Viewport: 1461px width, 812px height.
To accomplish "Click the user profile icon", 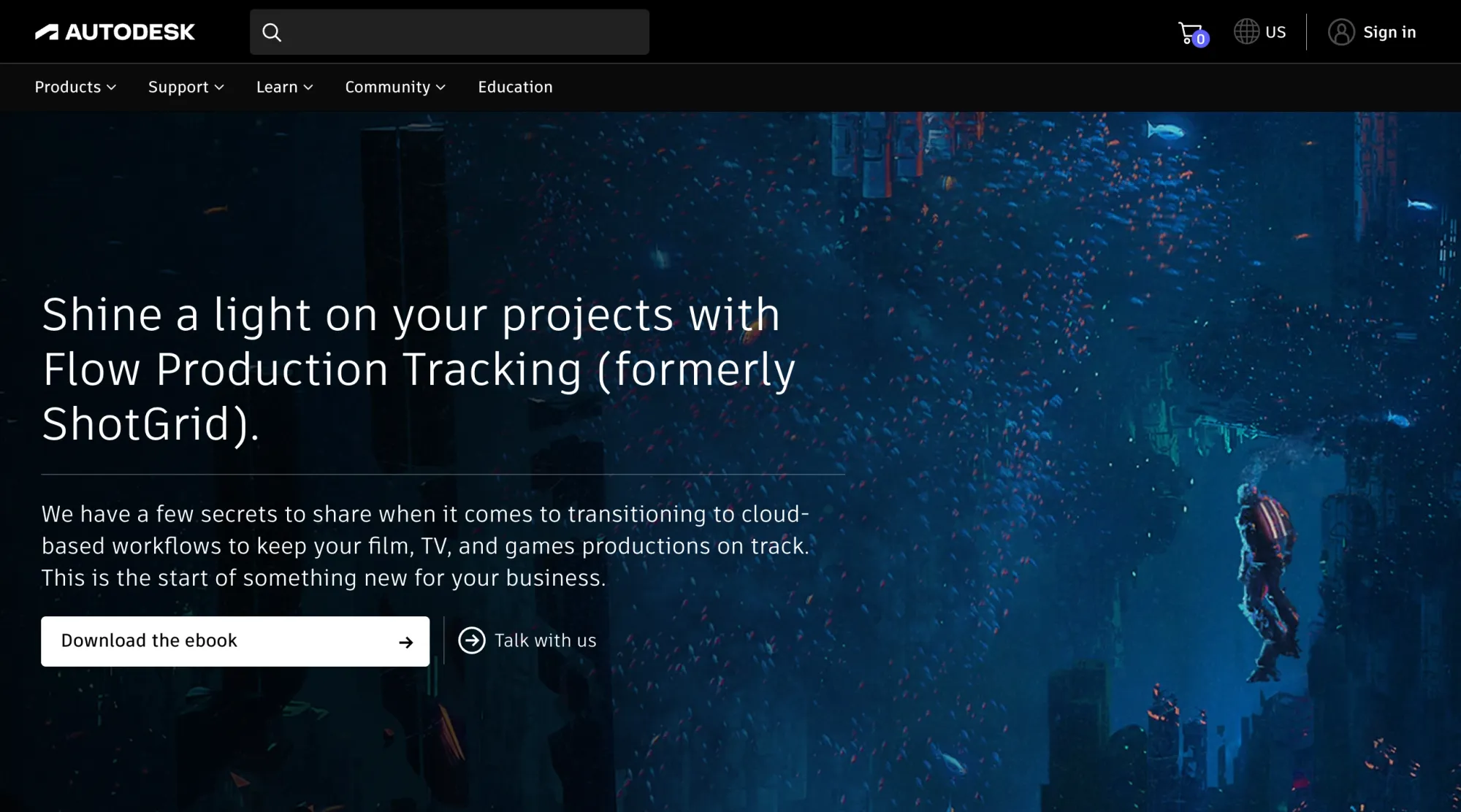I will point(1341,32).
